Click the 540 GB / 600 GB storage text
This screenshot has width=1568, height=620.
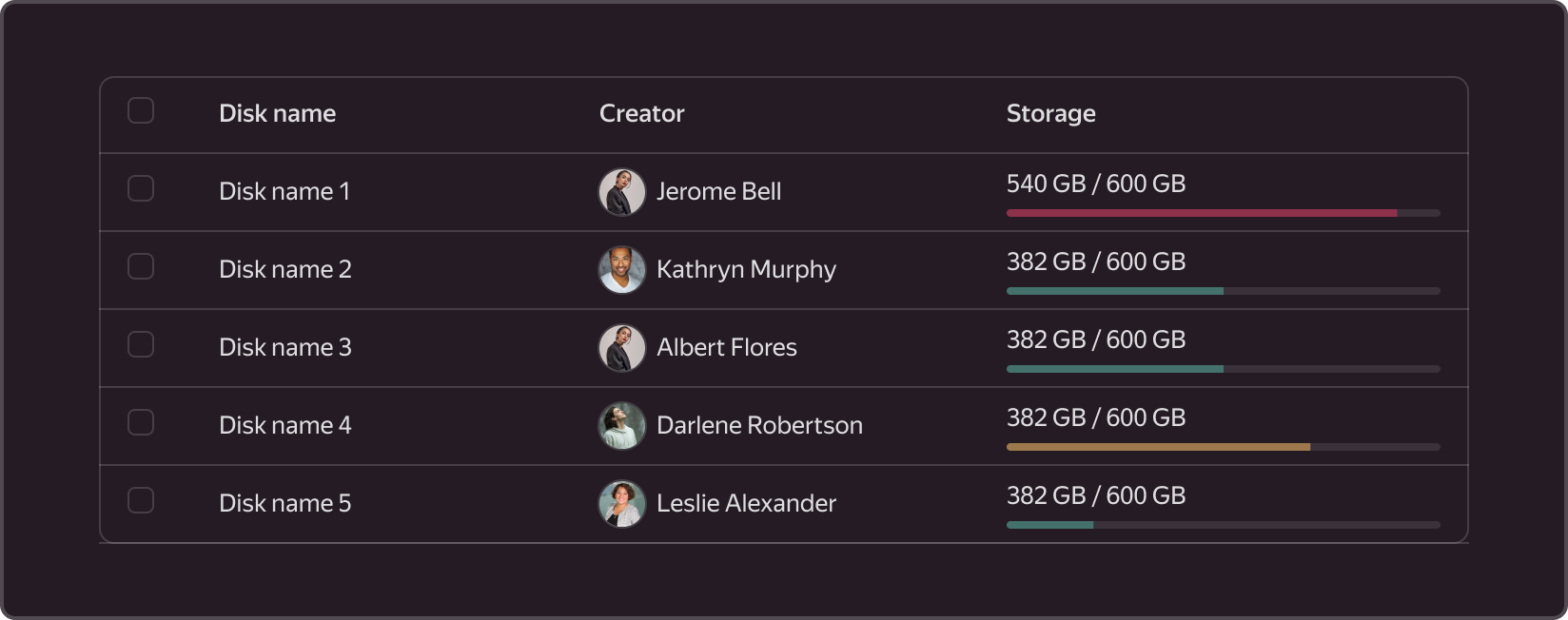pos(1096,184)
